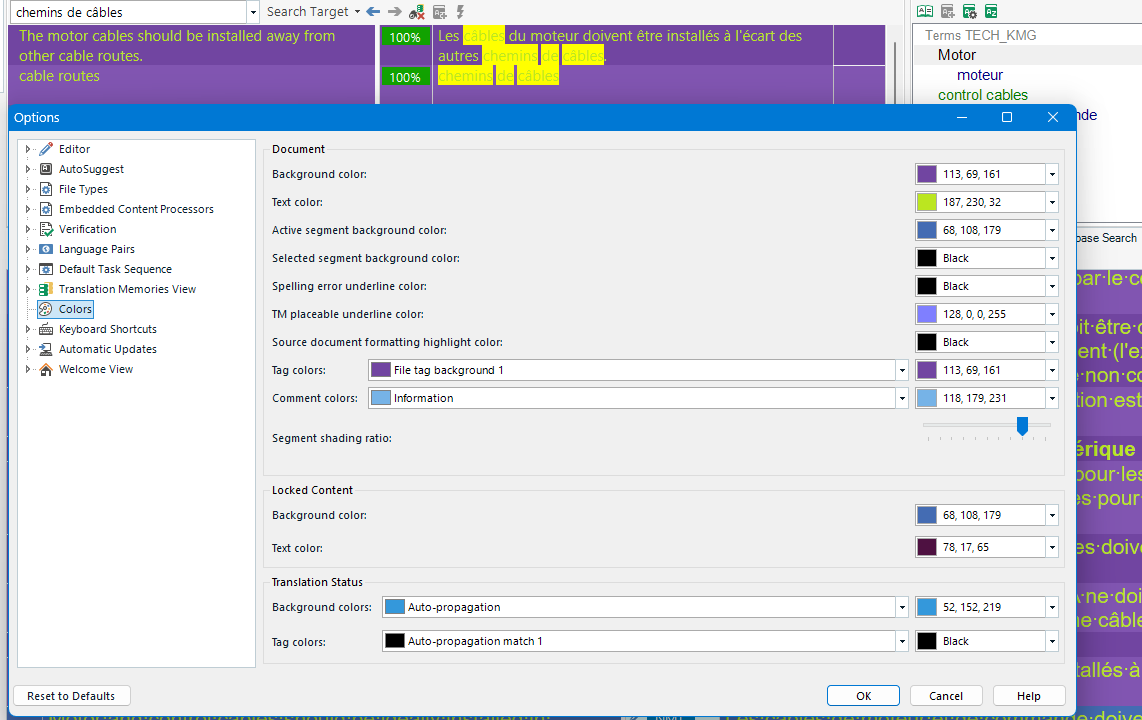Open Document Text color picker dropdown arrow
Image resolution: width=1142 pixels, height=720 pixels.
(1052, 202)
